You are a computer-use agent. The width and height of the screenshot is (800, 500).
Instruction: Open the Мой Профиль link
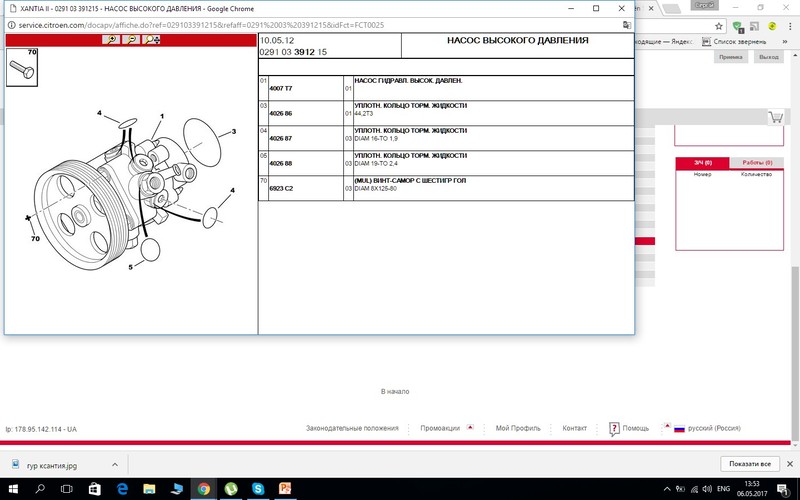(x=517, y=428)
